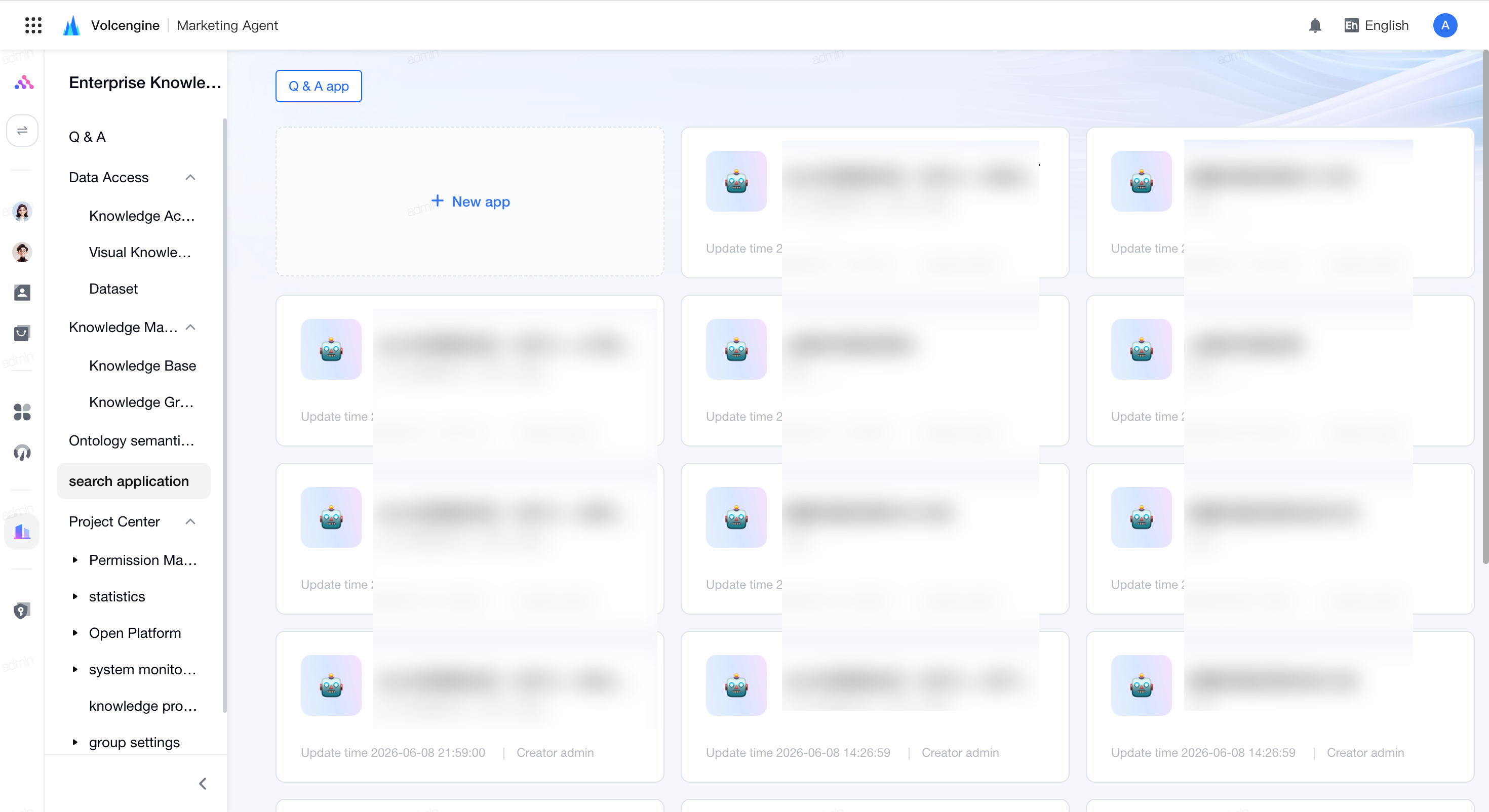Select the male avatar with glasses icon
This screenshot has width=1489, height=812.
point(22,253)
